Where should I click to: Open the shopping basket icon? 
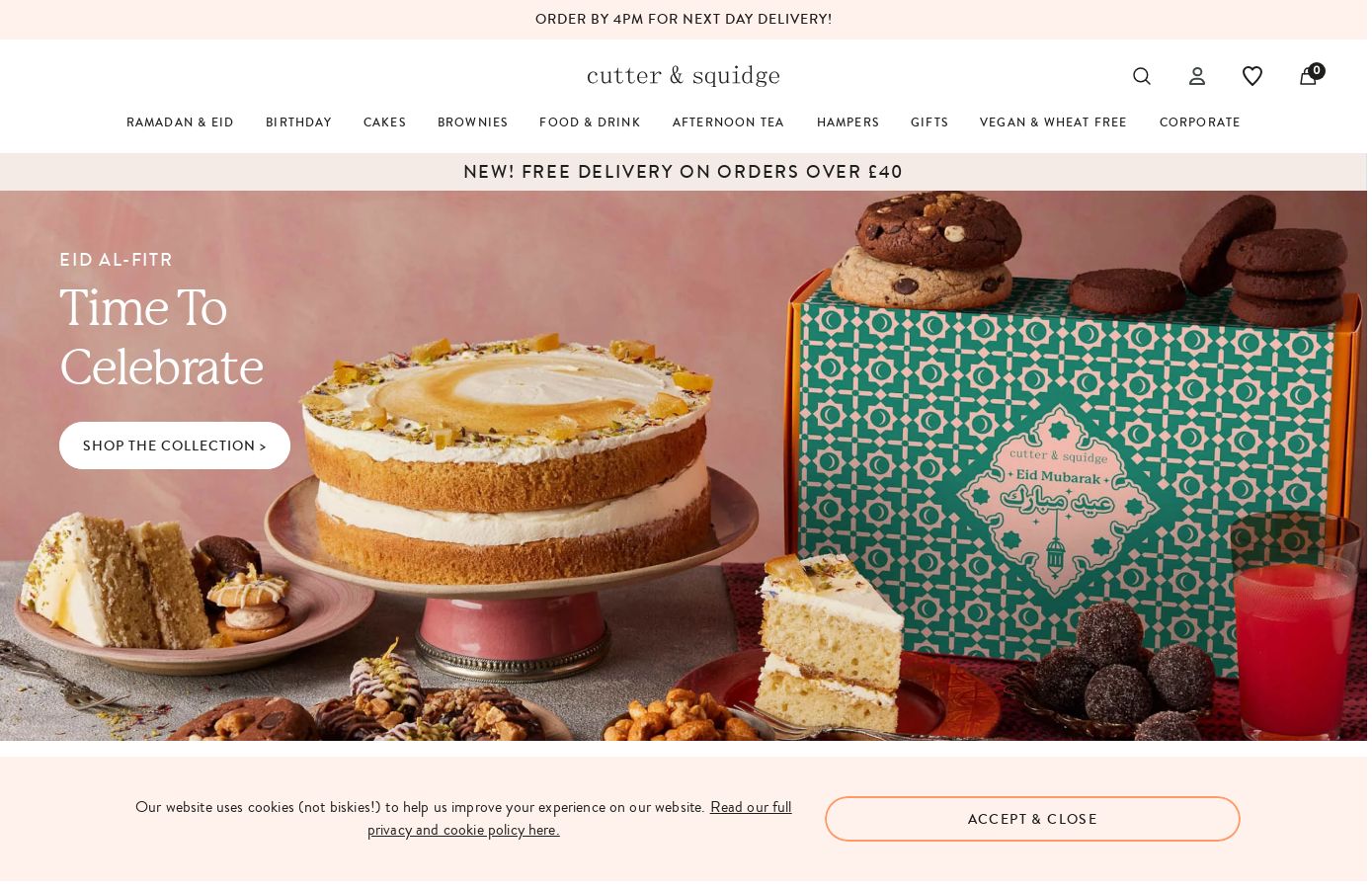pos(1308,75)
